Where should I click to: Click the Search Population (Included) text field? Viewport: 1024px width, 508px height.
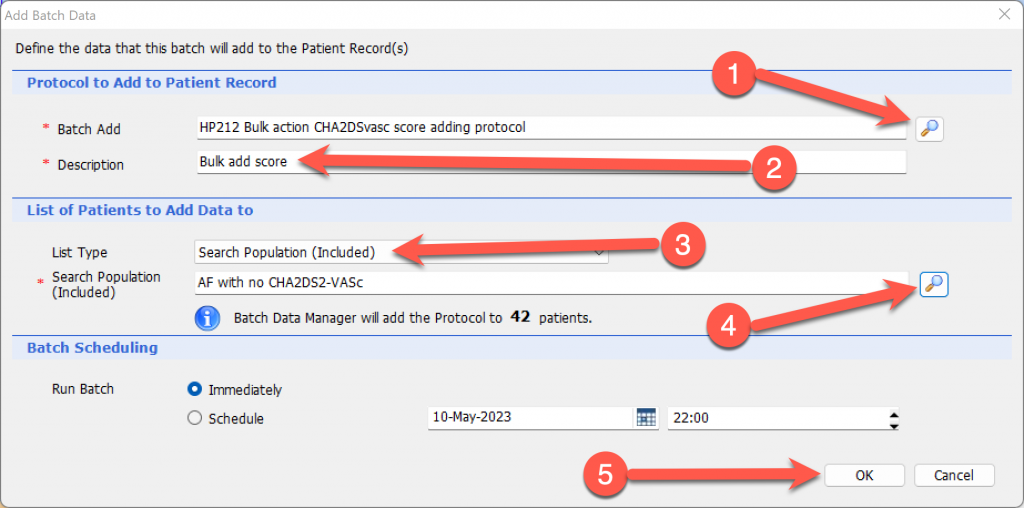[x=551, y=283]
